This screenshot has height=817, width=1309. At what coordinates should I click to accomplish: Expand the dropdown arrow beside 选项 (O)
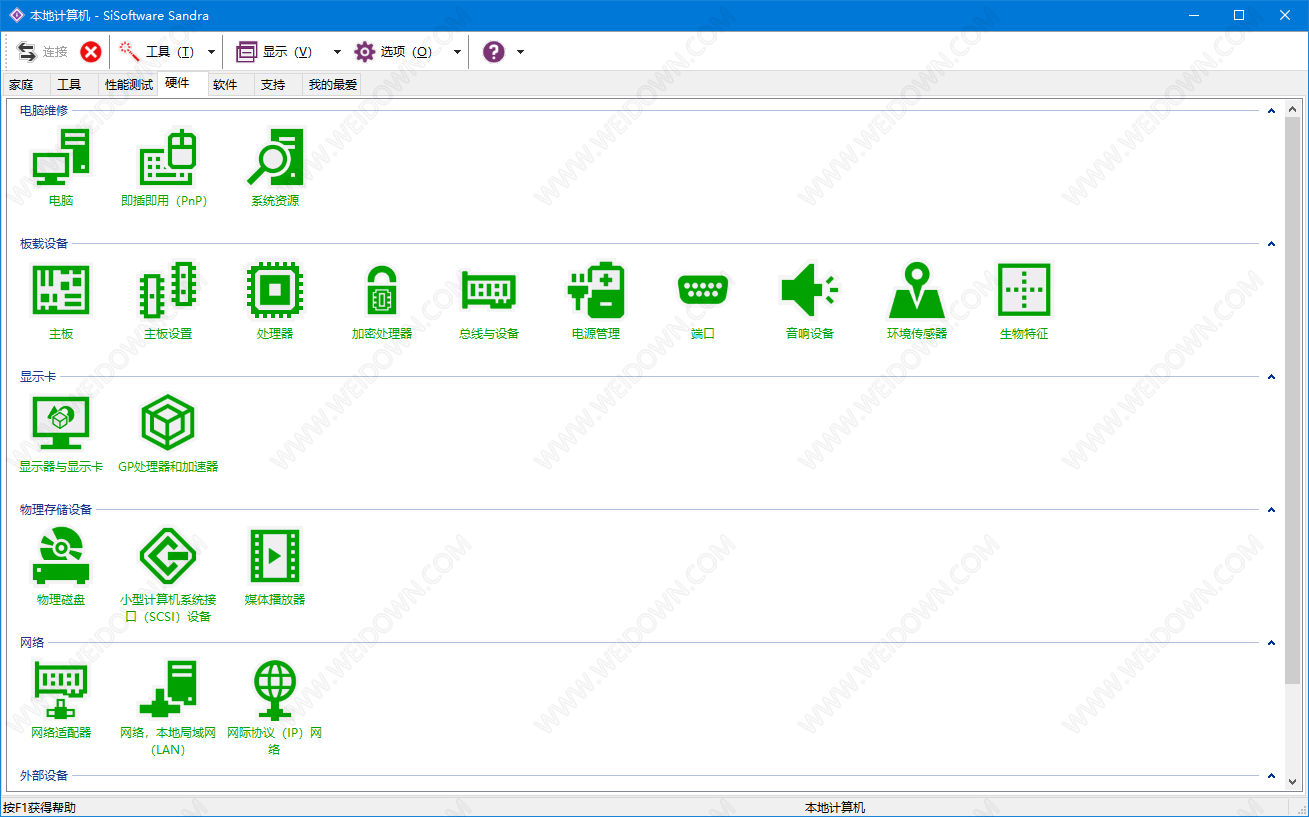point(457,52)
